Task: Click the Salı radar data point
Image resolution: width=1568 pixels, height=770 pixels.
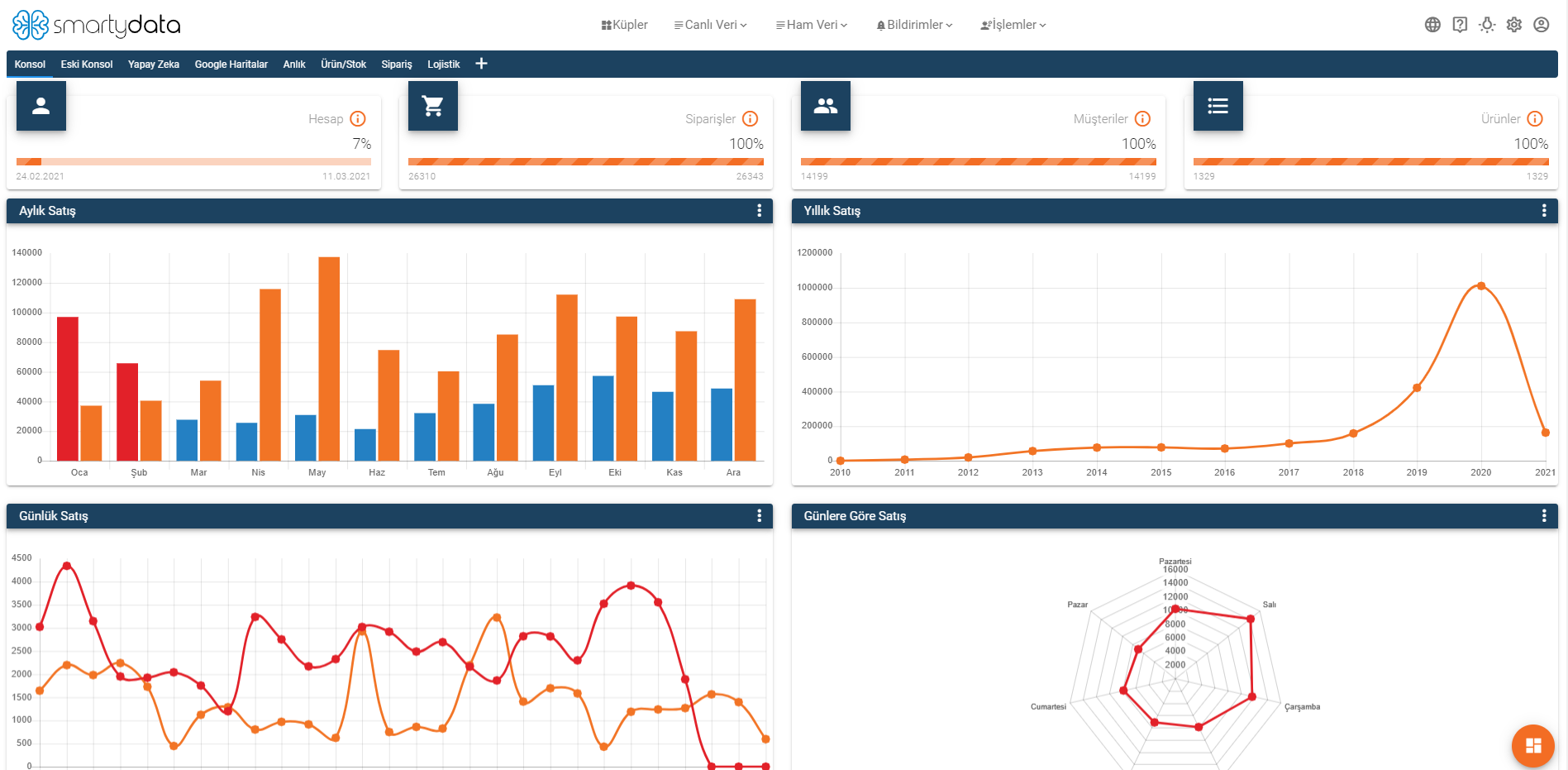Action: click(x=1251, y=619)
